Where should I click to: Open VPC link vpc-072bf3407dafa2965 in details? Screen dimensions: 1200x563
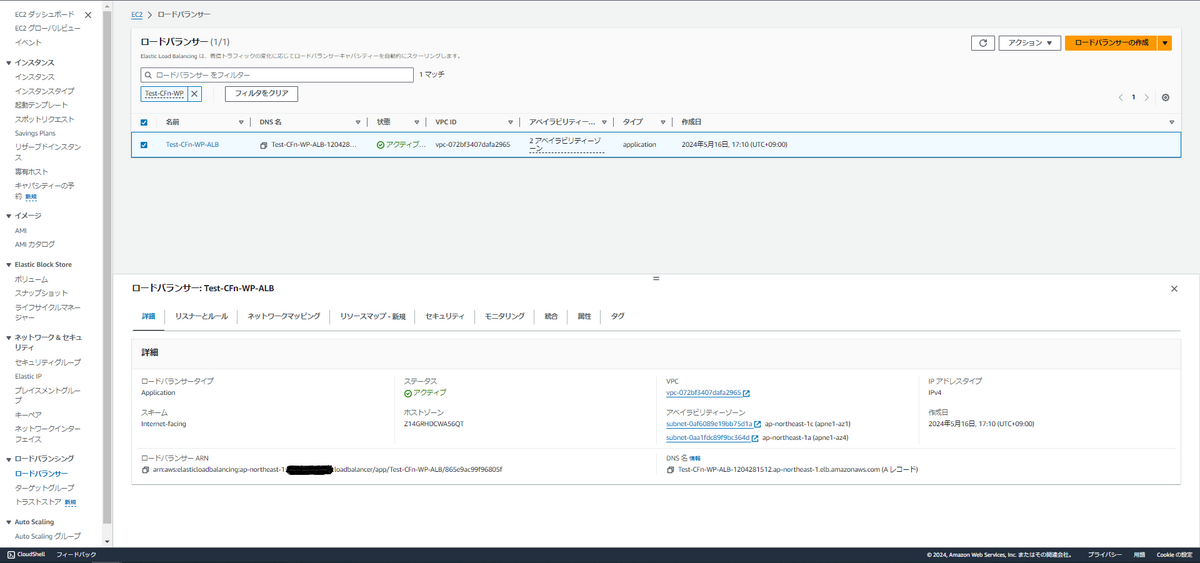[703, 393]
